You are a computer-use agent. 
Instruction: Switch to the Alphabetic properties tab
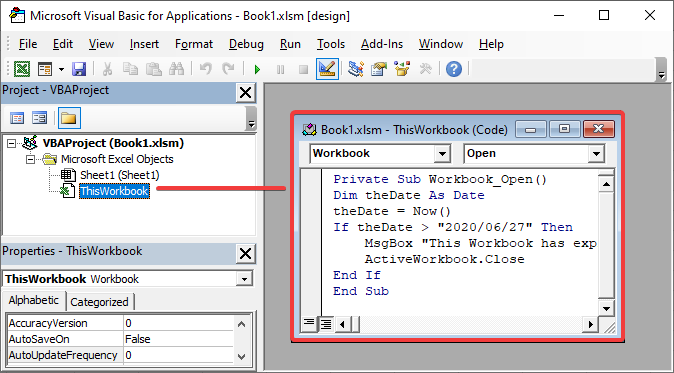pyautogui.click(x=34, y=300)
